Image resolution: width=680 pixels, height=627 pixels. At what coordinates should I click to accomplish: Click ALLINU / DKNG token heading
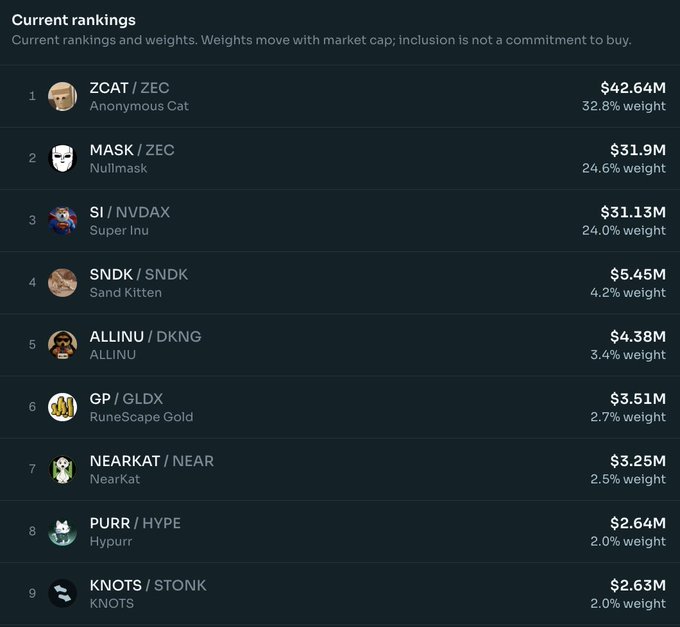tap(145, 336)
